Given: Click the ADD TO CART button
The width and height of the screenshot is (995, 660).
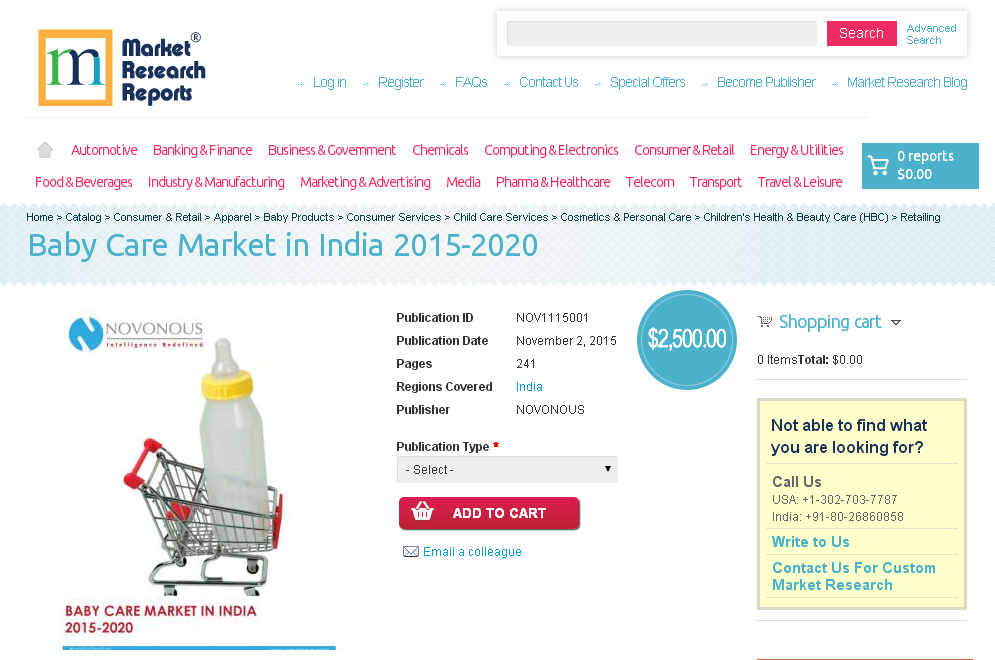Looking at the screenshot, I should tap(490, 512).
